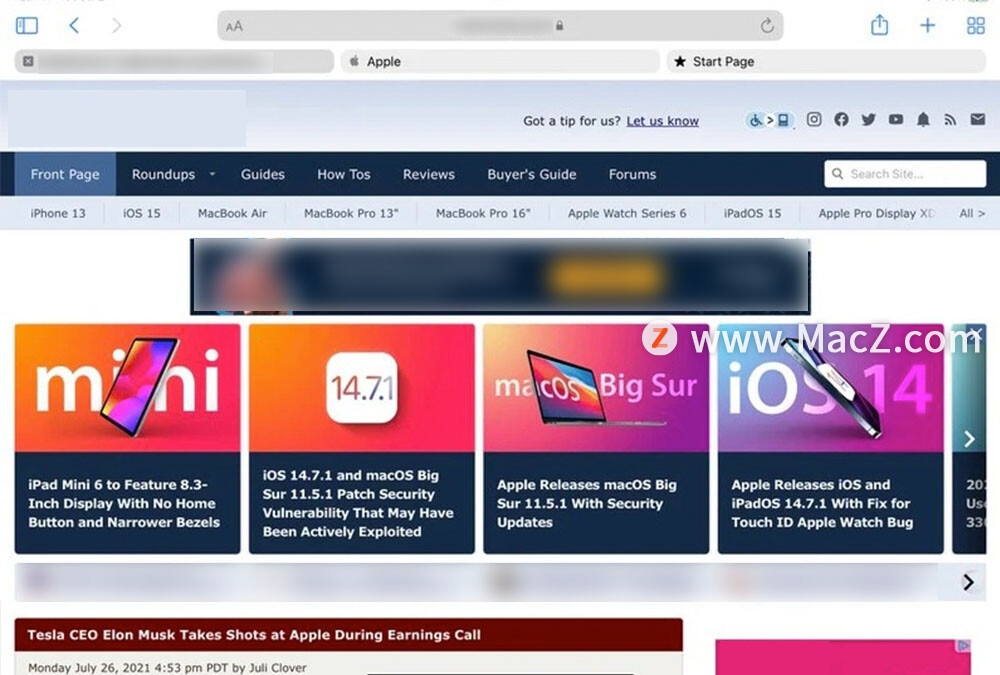
Task: Select the Front Page nav tab
Action: pos(65,174)
